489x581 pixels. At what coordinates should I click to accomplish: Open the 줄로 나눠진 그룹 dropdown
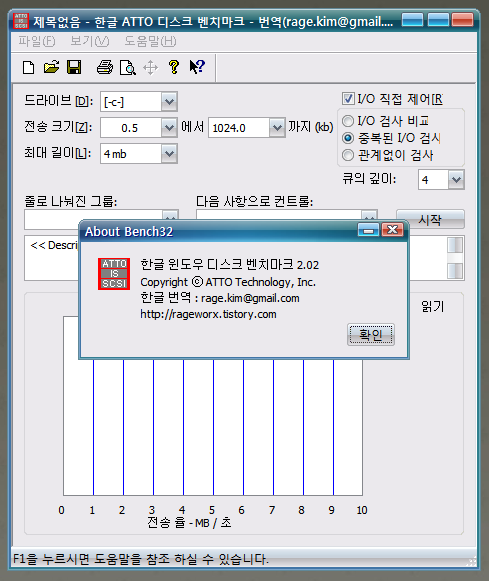coord(170,216)
